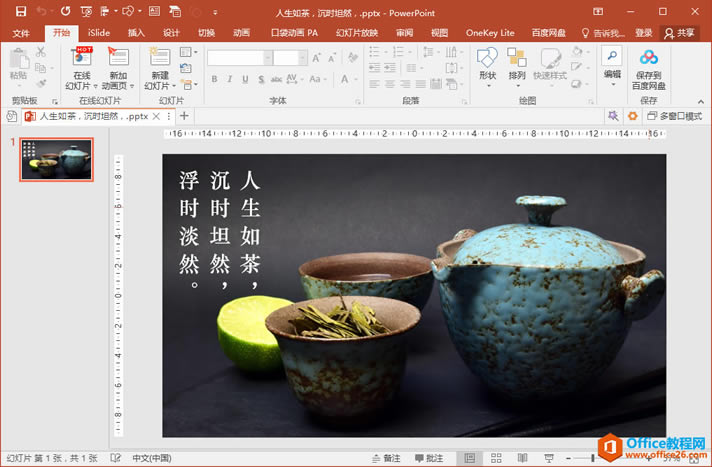The width and height of the screenshot is (712, 467).
Task: Click the text box icon in Quick Access toolbar
Action: point(154,11)
